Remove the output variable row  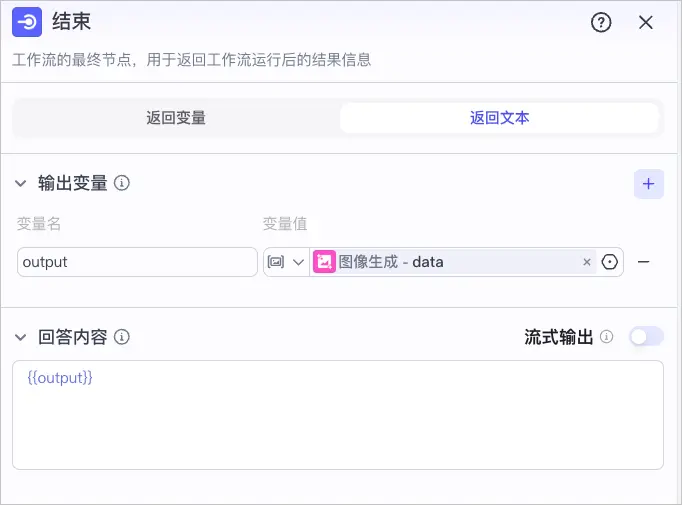coord(643,262)
